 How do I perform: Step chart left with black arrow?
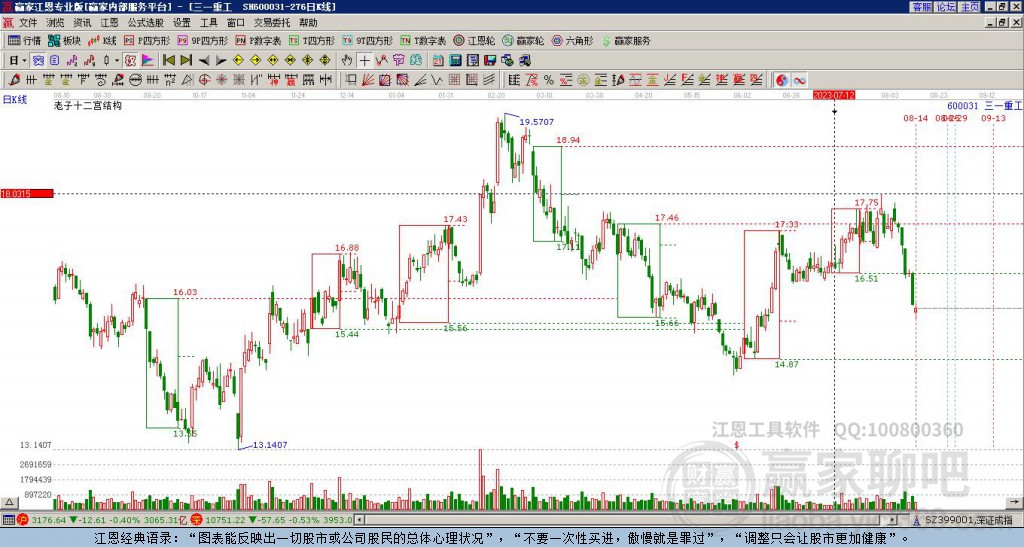pyautogui.click(x=204, y=61)
